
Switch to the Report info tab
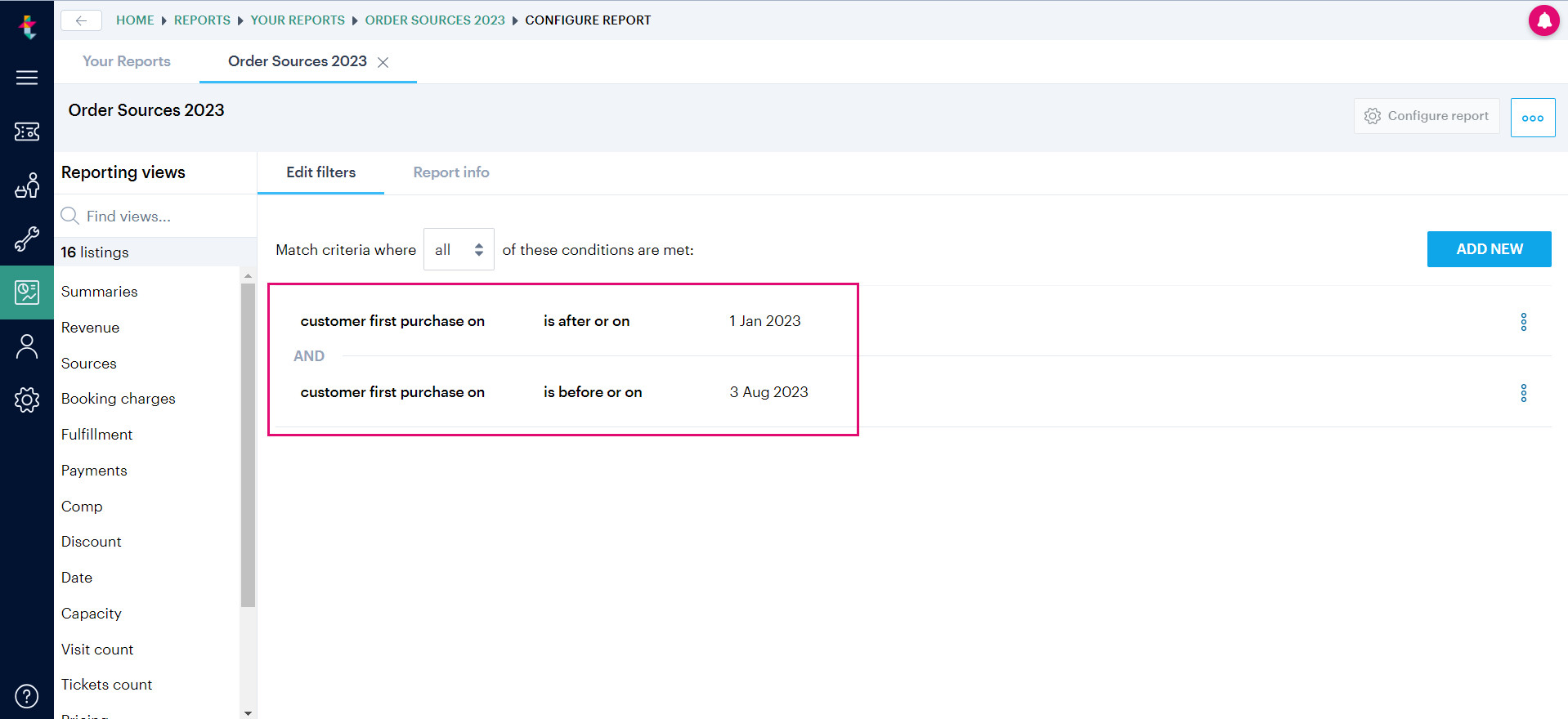click(451, 172)
